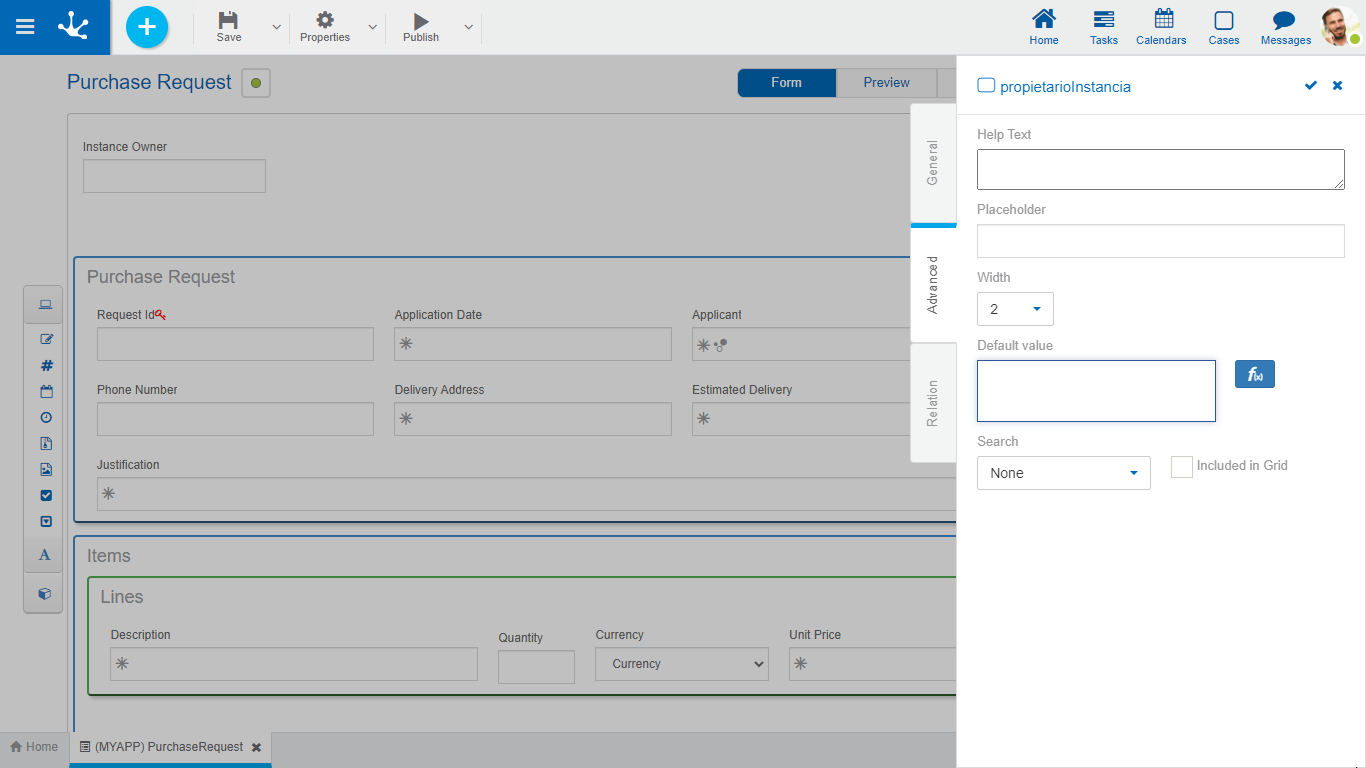Click the blue plus create button
This screenshot has height=768, width=1366.
(147, 27)
